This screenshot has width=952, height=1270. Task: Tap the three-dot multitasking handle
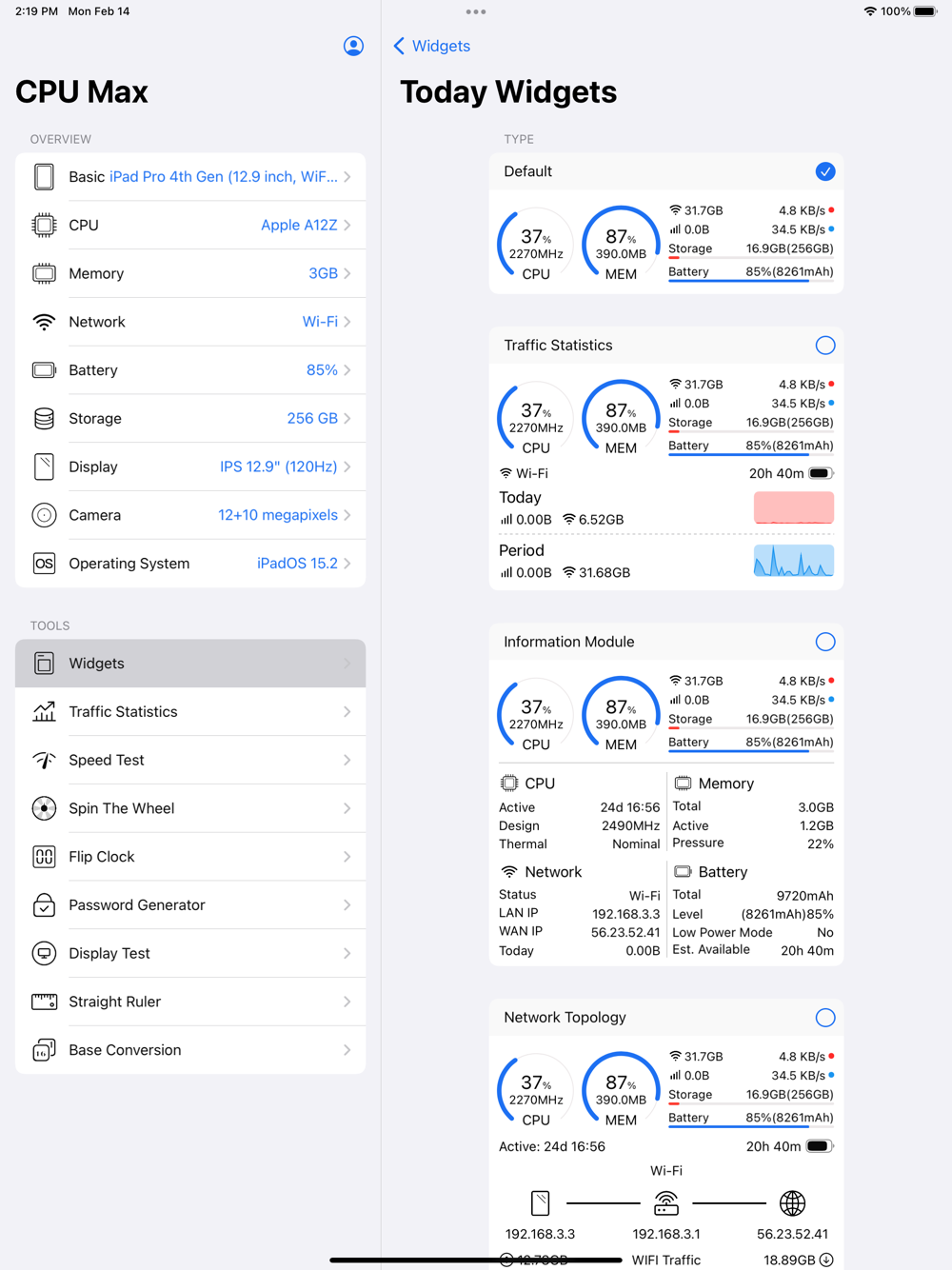476,12
